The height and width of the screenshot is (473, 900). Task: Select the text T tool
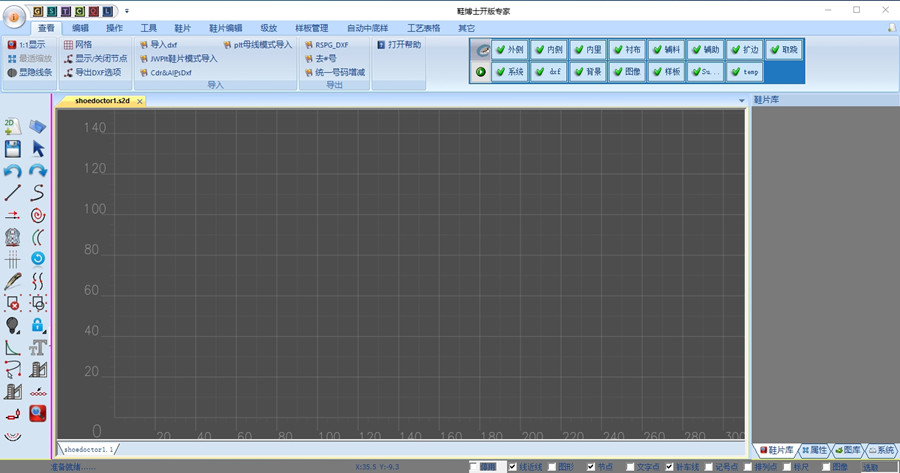coord(38,348)
